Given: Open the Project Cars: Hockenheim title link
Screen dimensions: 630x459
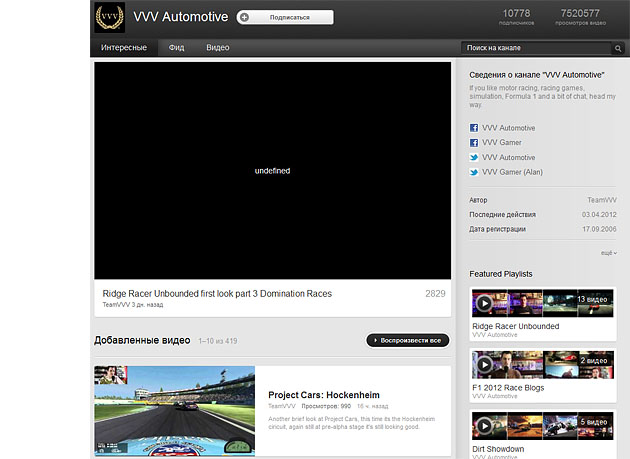Looking at the screenshot, I should (x=324, y=395).
